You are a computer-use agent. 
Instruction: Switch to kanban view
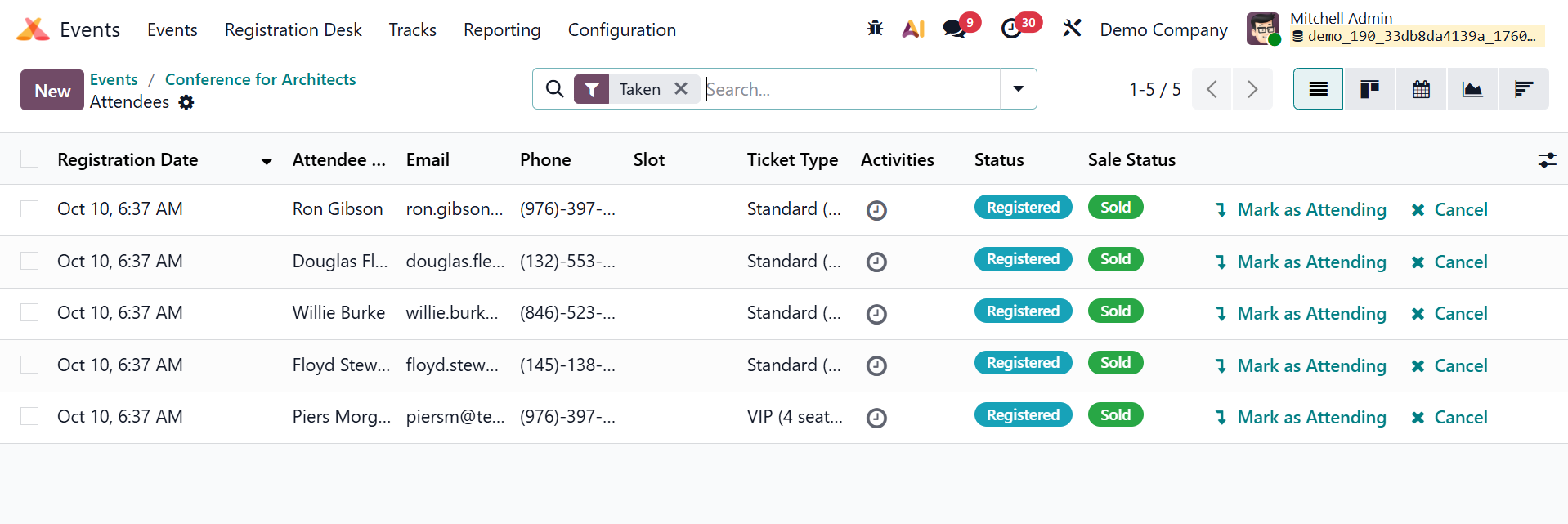tap(1369, 89)
